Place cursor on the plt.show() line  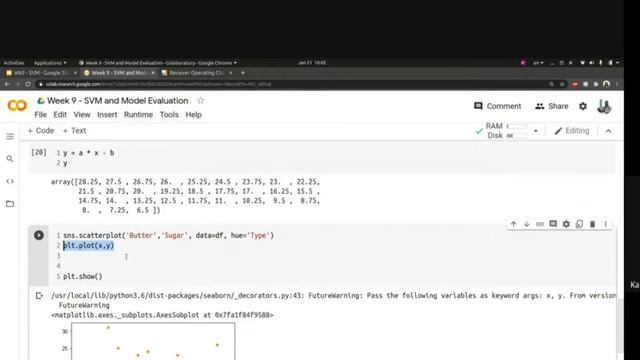(x=83, y=276)
